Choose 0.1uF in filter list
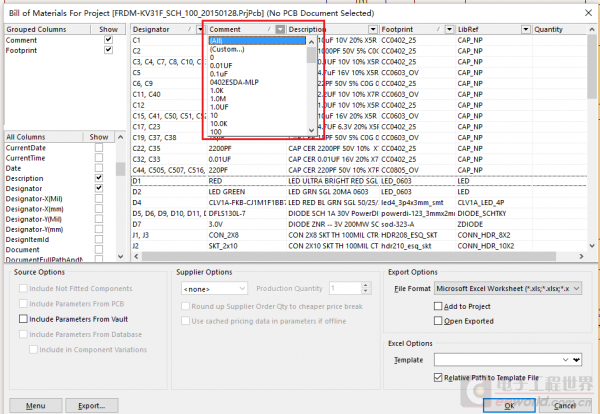 (218, 74)
